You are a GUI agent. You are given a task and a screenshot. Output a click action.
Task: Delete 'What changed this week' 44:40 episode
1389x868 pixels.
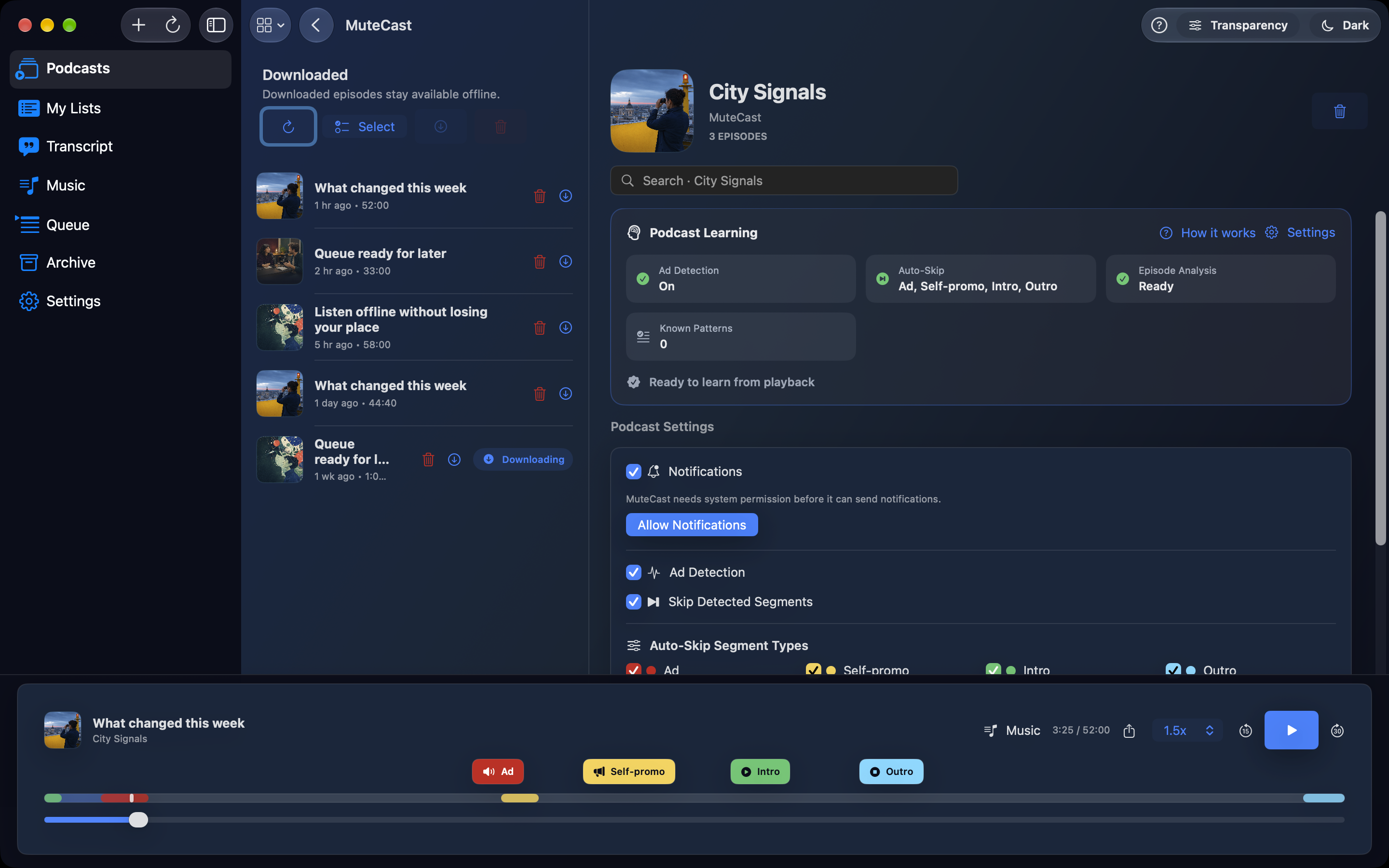pos(540,394)
